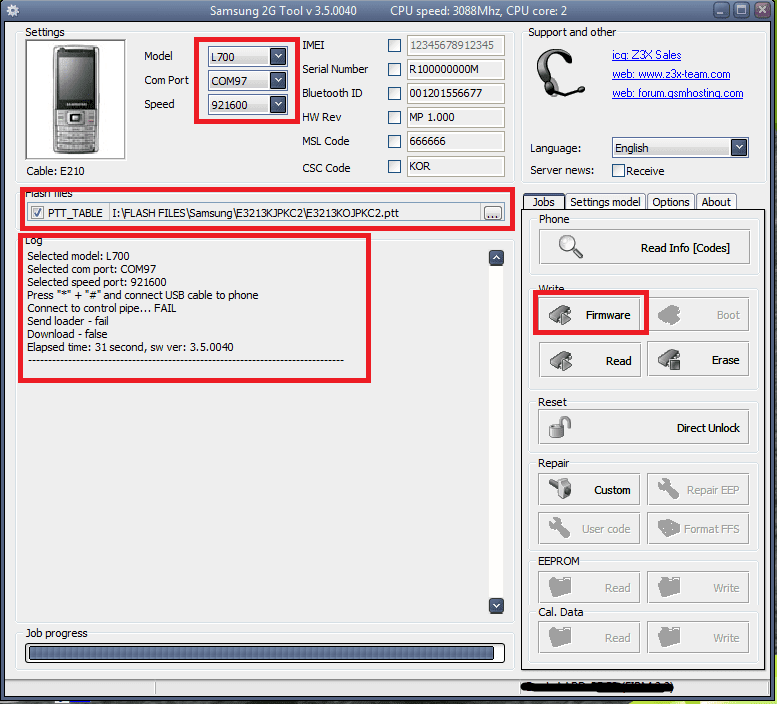Screen dimensions: 777x704
Task: Enable Server news Receive checkbox
Action: click(x=618, y=170)
